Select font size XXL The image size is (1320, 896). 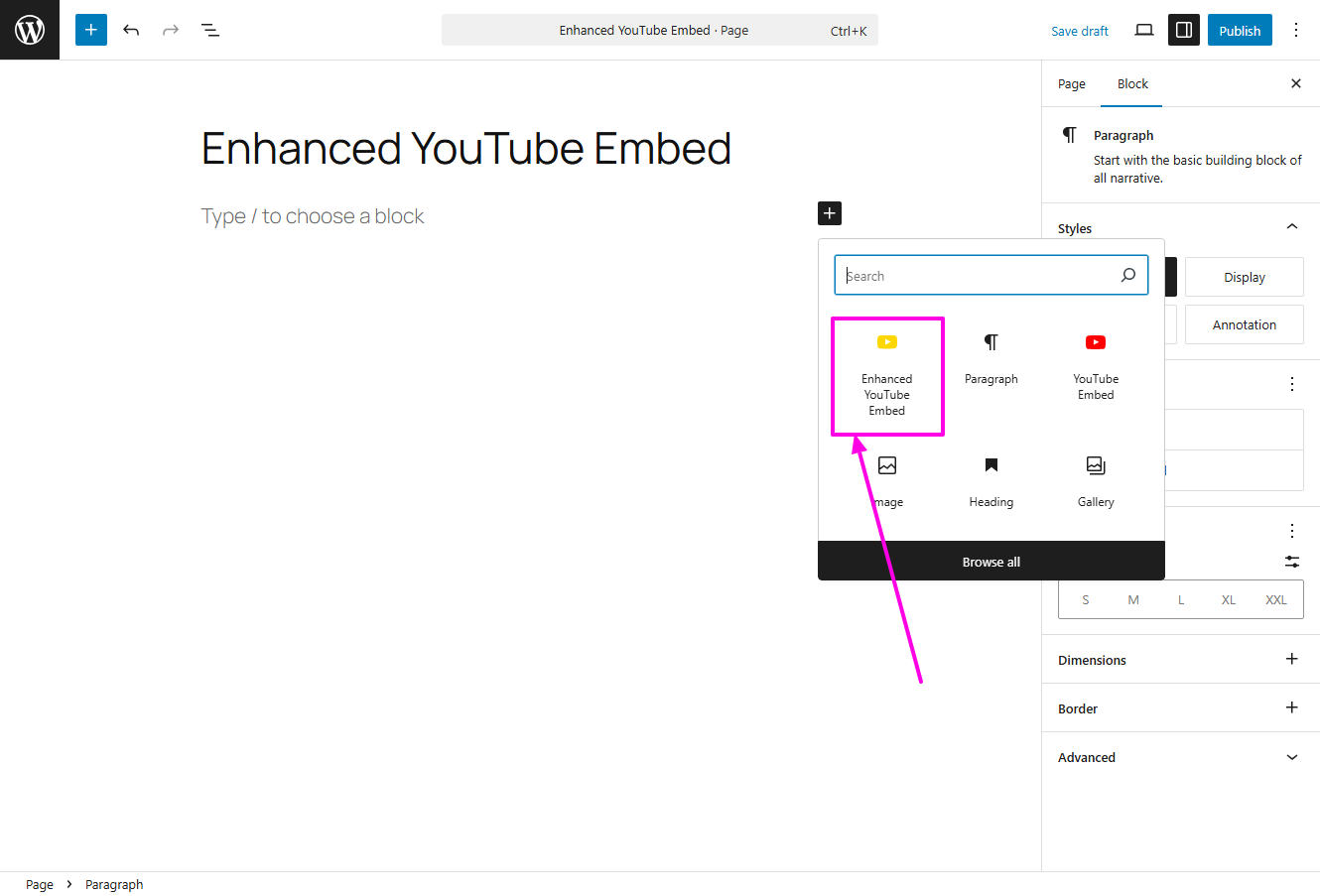tap(1276, 599)
